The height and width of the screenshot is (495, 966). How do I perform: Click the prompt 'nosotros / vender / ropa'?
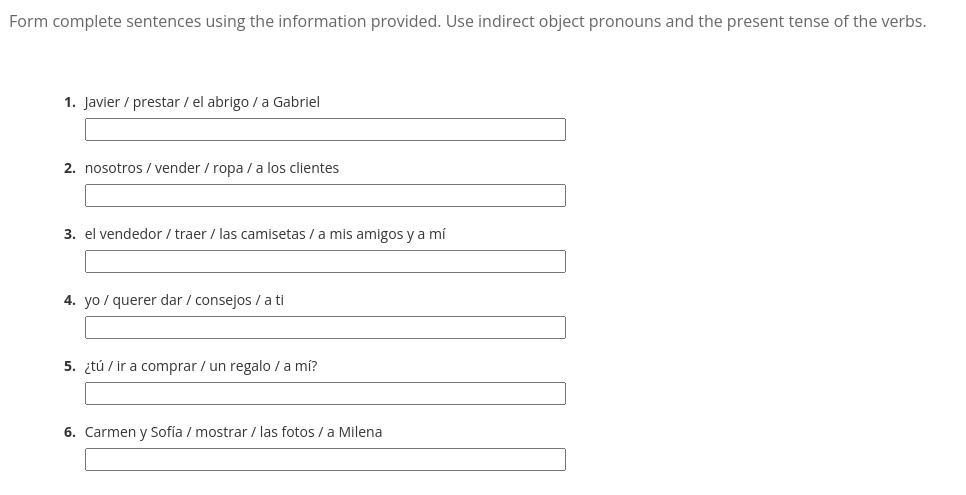pyautogui.click(x=190, y=168)
